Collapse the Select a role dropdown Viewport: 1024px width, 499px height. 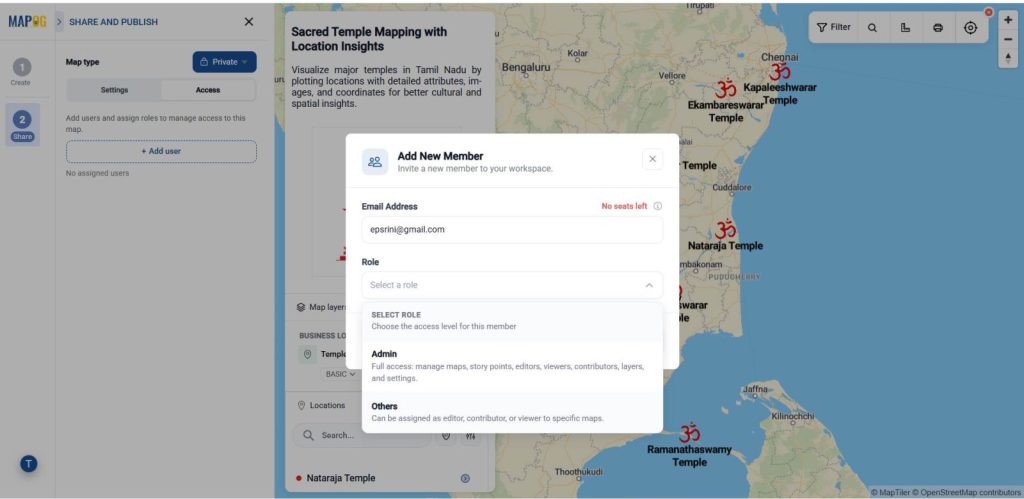pos(648,285)
